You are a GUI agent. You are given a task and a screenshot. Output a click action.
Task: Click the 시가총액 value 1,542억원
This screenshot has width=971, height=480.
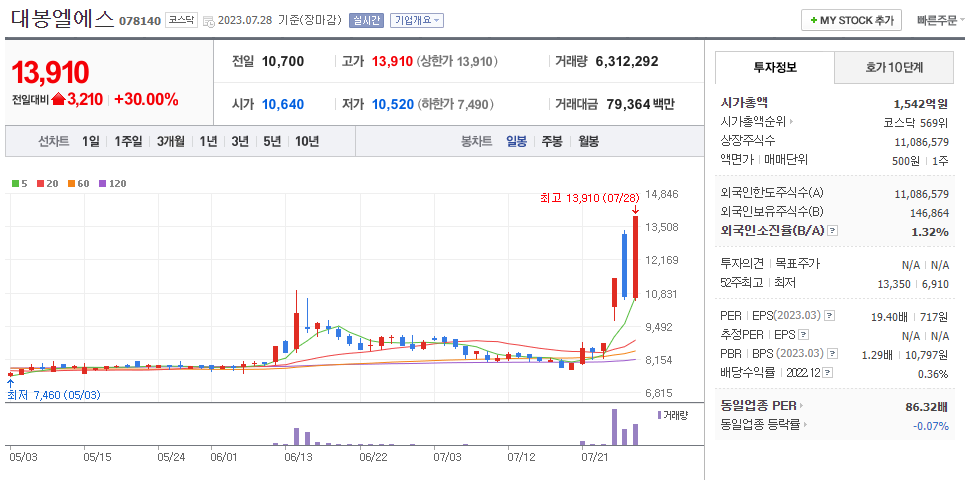(921, 103)
